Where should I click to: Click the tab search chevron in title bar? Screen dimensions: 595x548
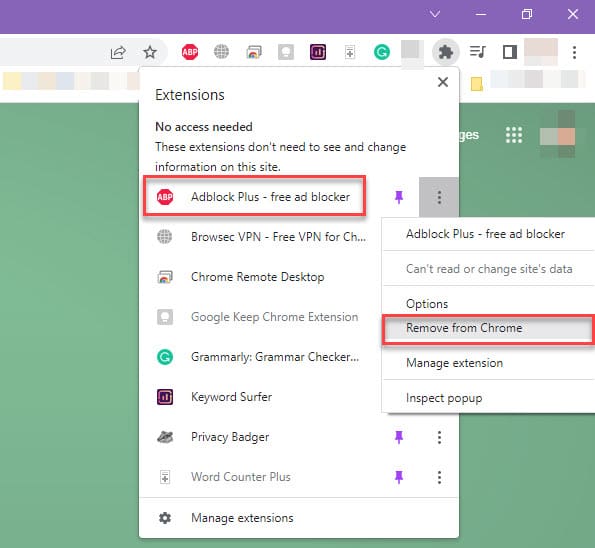tap(435, 14)
